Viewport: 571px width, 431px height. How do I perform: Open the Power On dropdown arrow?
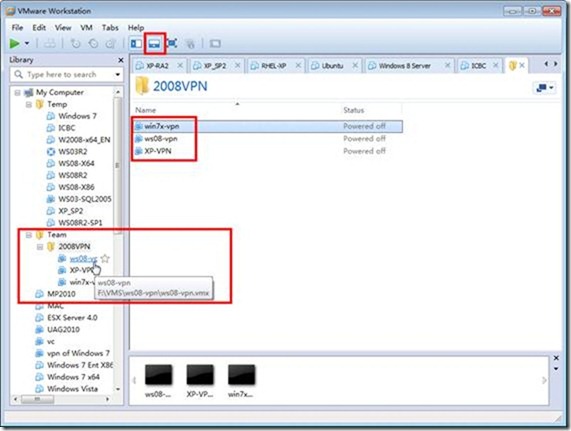(27, 44)
